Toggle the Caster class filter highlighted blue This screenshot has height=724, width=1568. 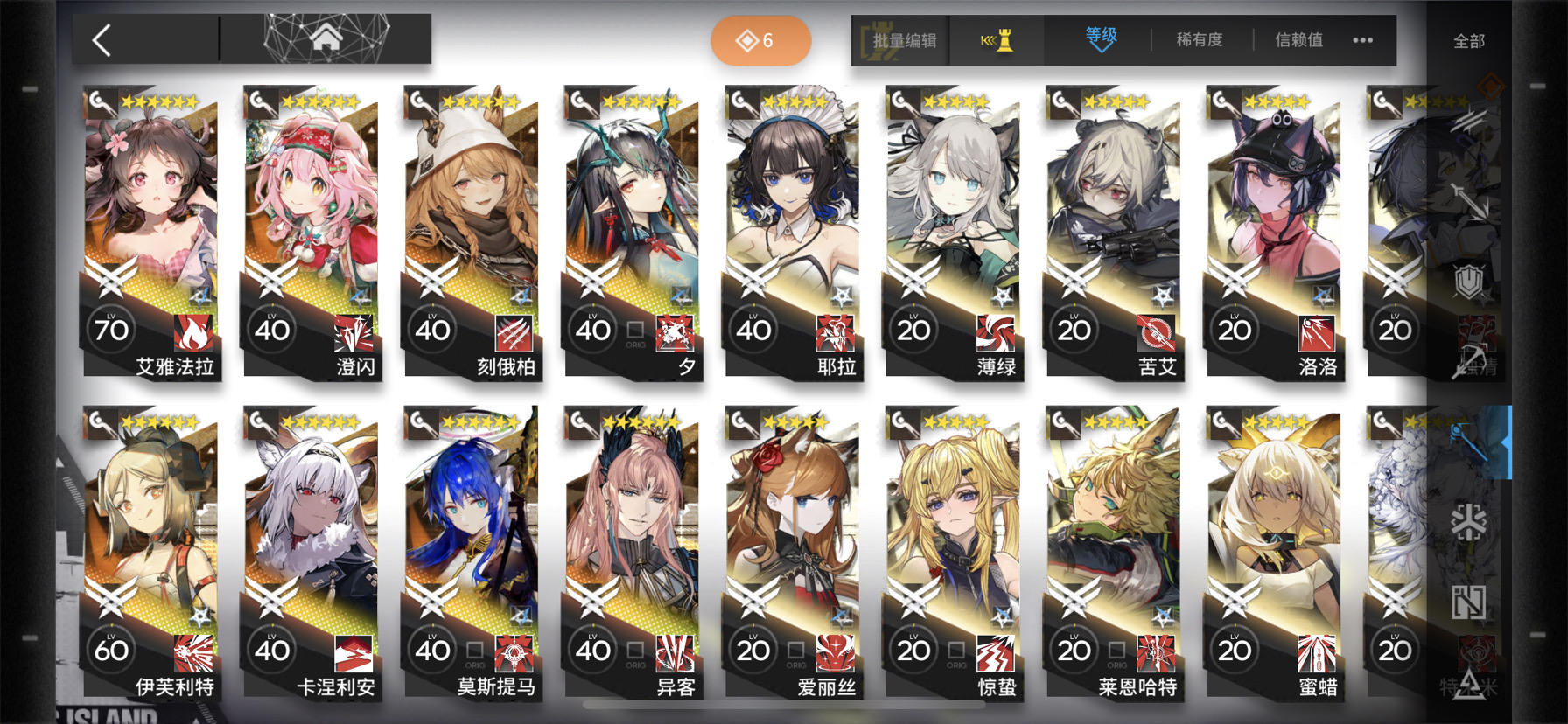click(x=1469, y=442)
